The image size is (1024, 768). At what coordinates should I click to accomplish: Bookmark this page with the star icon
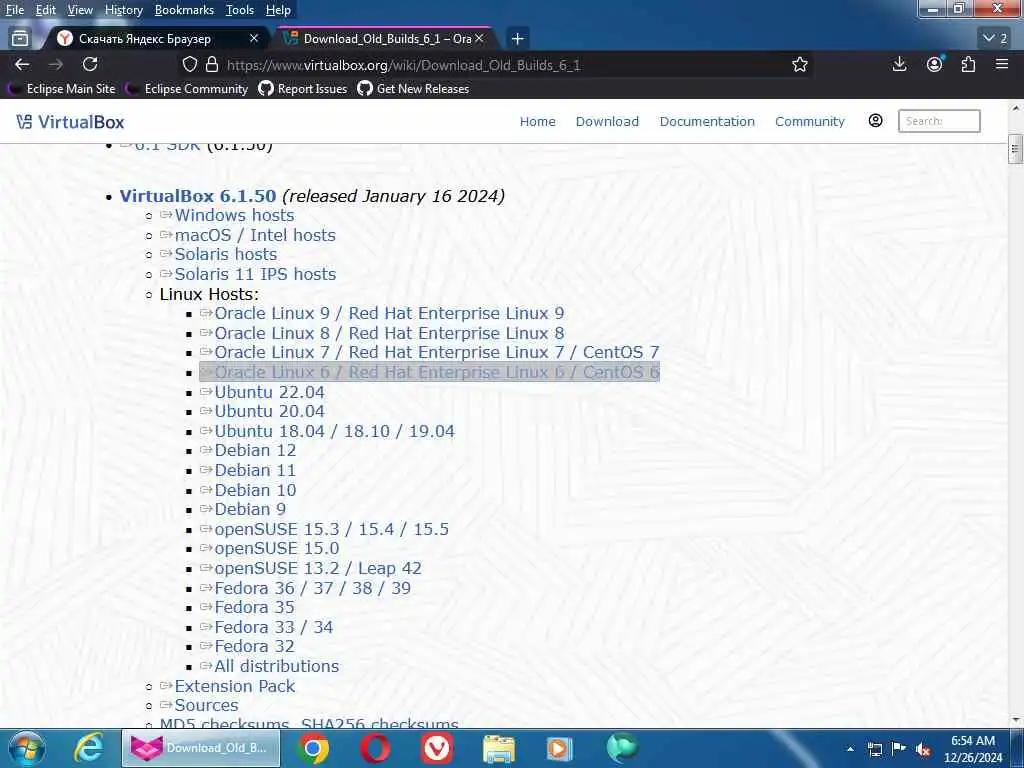800,64
